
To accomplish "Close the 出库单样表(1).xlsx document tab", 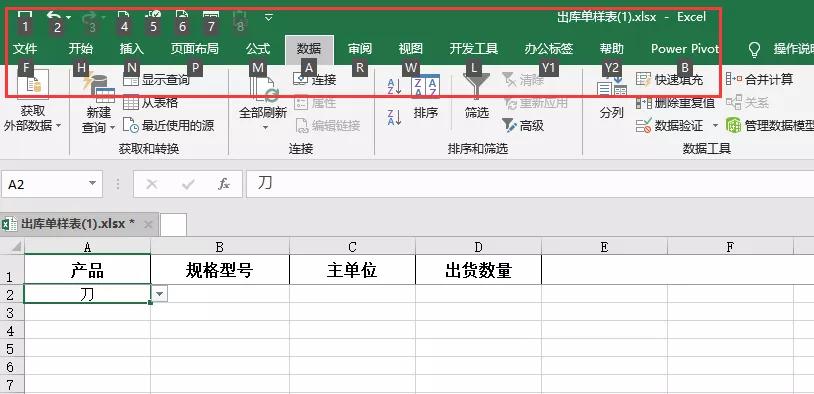I will tap(148, 224).
